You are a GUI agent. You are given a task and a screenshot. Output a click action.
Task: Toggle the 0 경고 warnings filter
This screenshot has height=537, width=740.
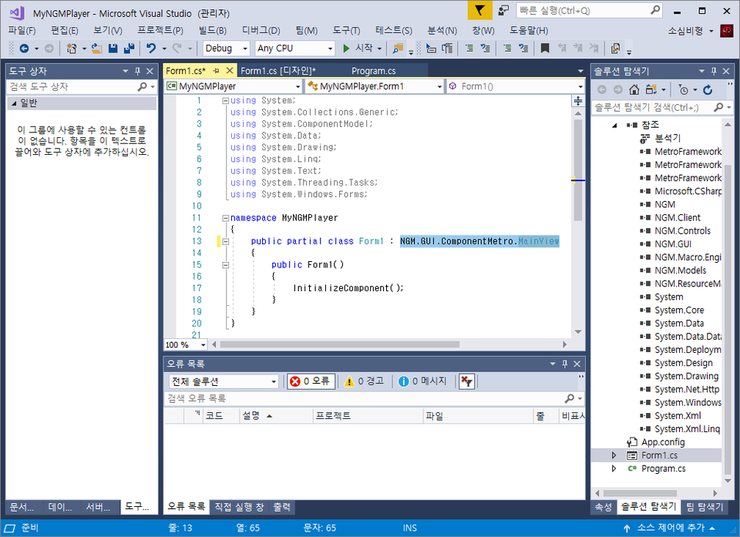coord(364,381)
